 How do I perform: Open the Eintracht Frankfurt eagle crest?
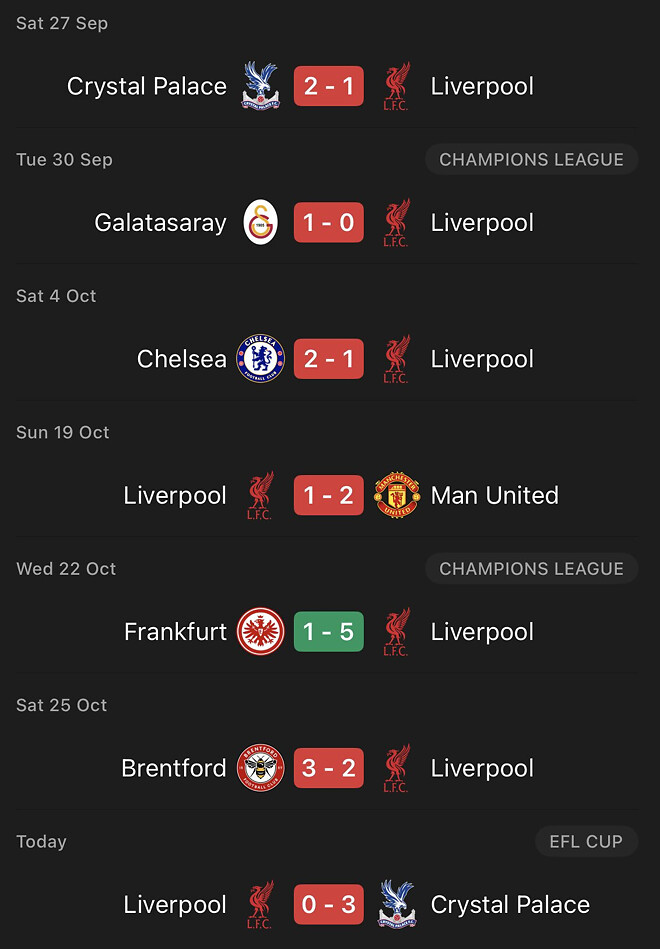point(261,632)
